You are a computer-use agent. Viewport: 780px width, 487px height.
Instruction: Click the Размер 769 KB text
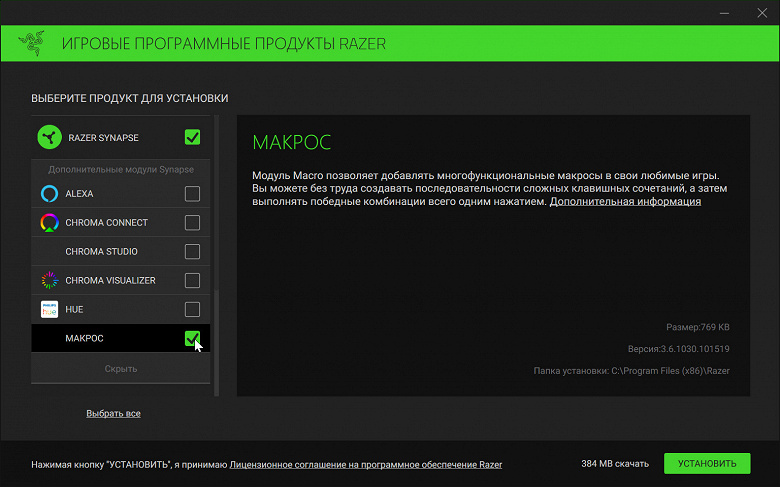click(x=698, y=327)
